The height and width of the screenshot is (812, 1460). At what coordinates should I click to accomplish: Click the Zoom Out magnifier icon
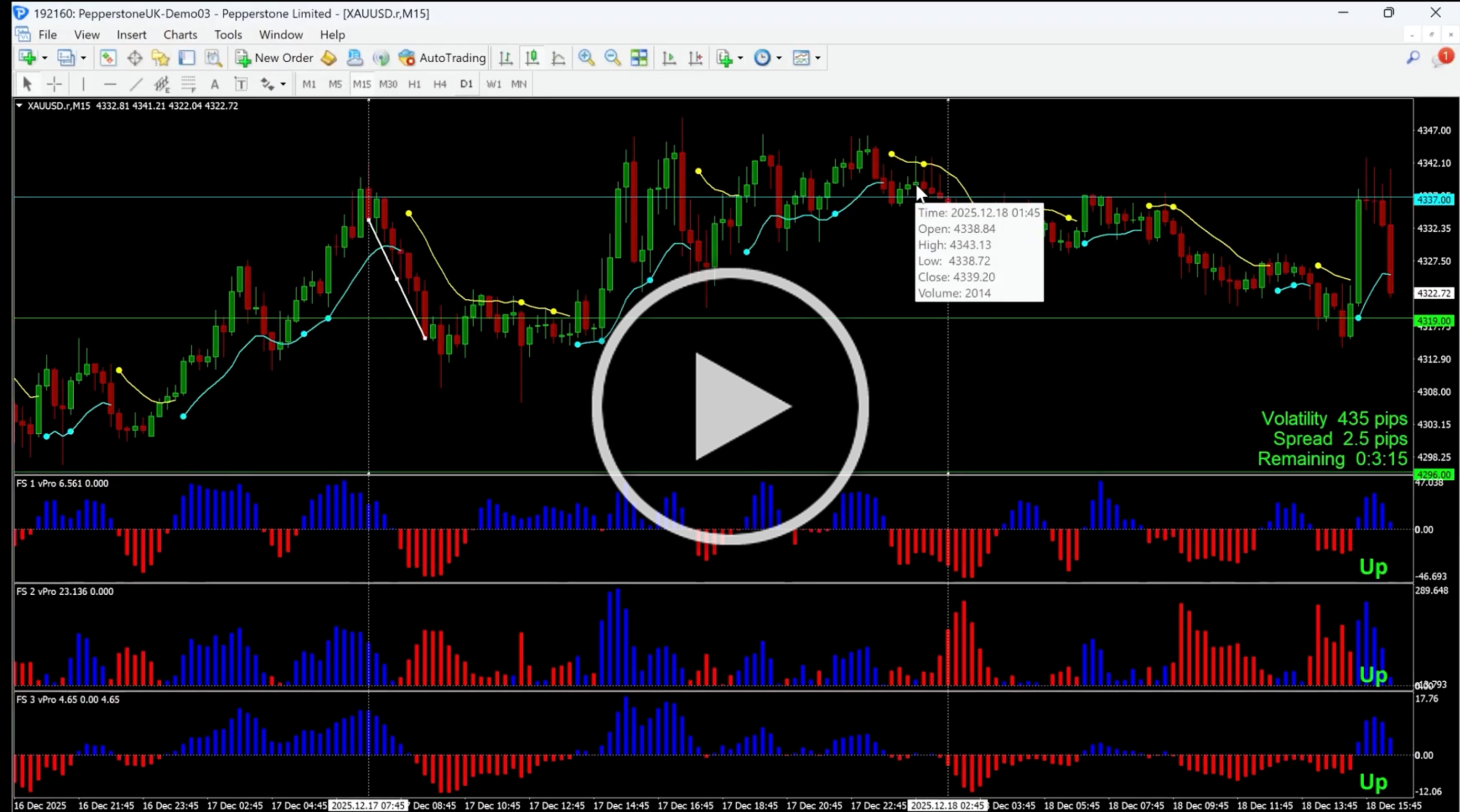tap(612, 58)
